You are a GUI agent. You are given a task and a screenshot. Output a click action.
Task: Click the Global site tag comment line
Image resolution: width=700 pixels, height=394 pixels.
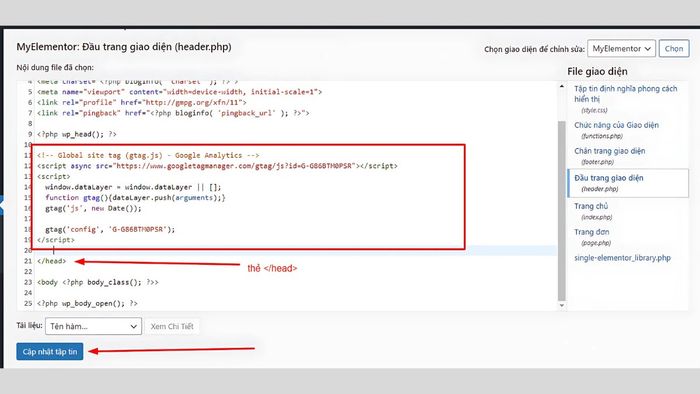(x=148, y=155)
